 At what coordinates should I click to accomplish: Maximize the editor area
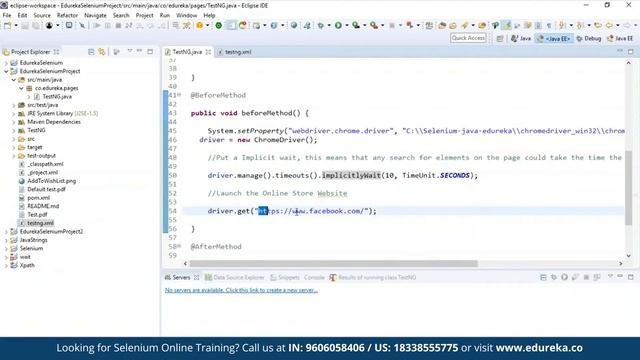(x=631, y=52)
